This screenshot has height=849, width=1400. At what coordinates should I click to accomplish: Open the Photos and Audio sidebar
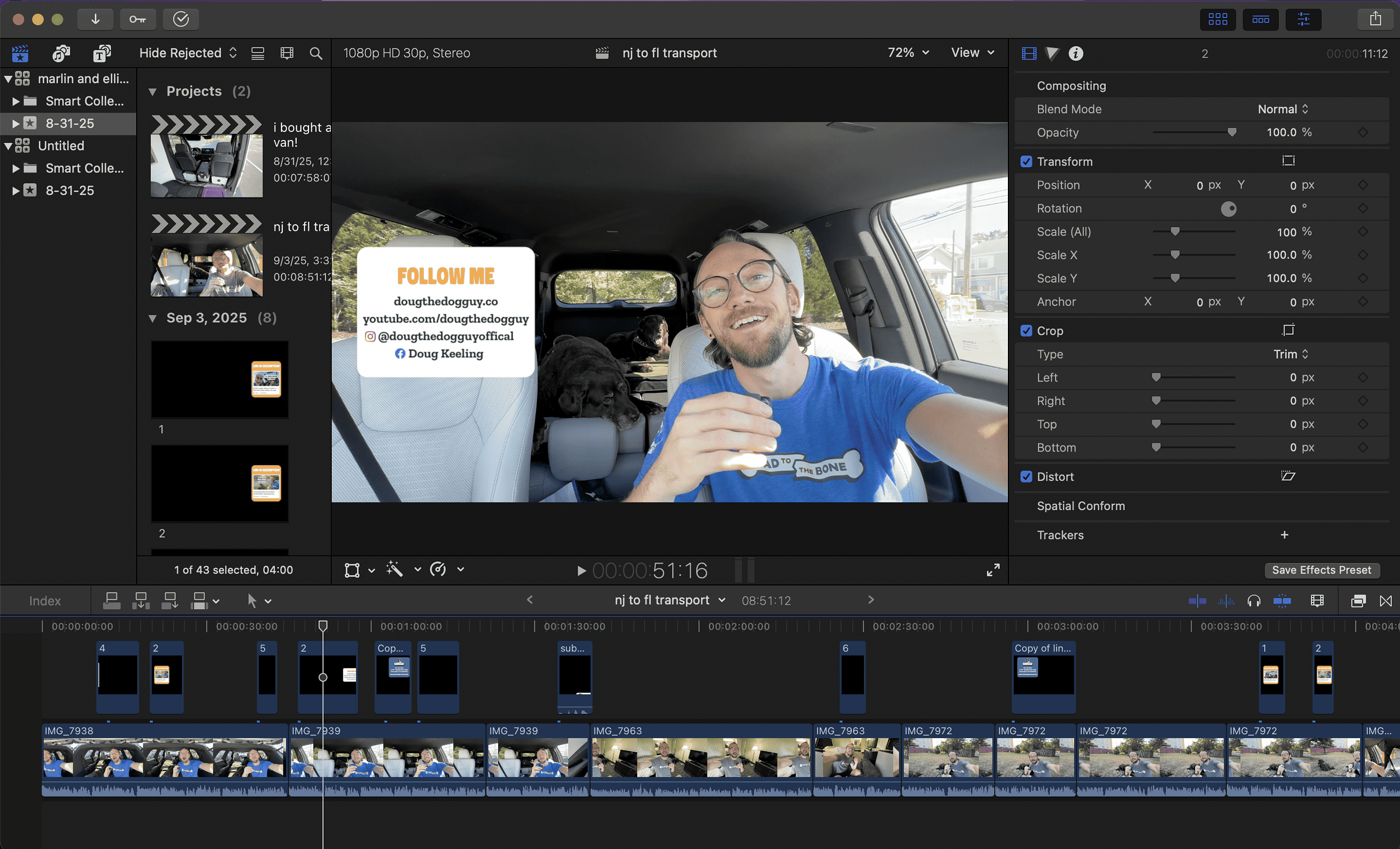pos(61,54)
